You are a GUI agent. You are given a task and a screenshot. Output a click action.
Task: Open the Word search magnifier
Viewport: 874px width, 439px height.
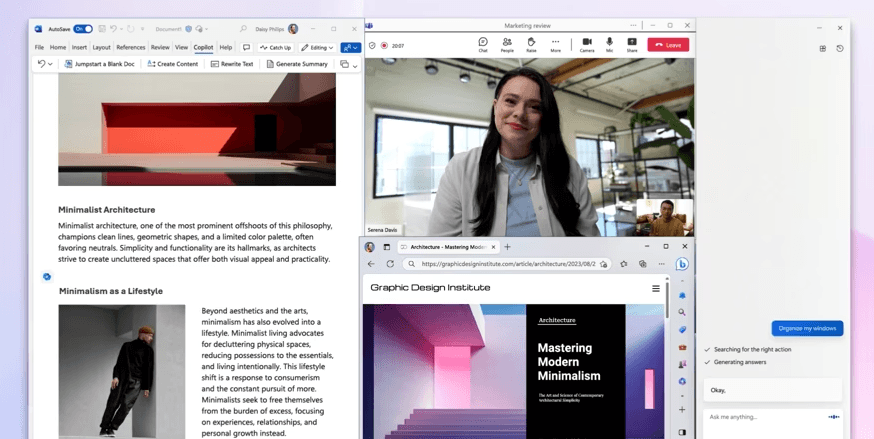tap(243, 29)
